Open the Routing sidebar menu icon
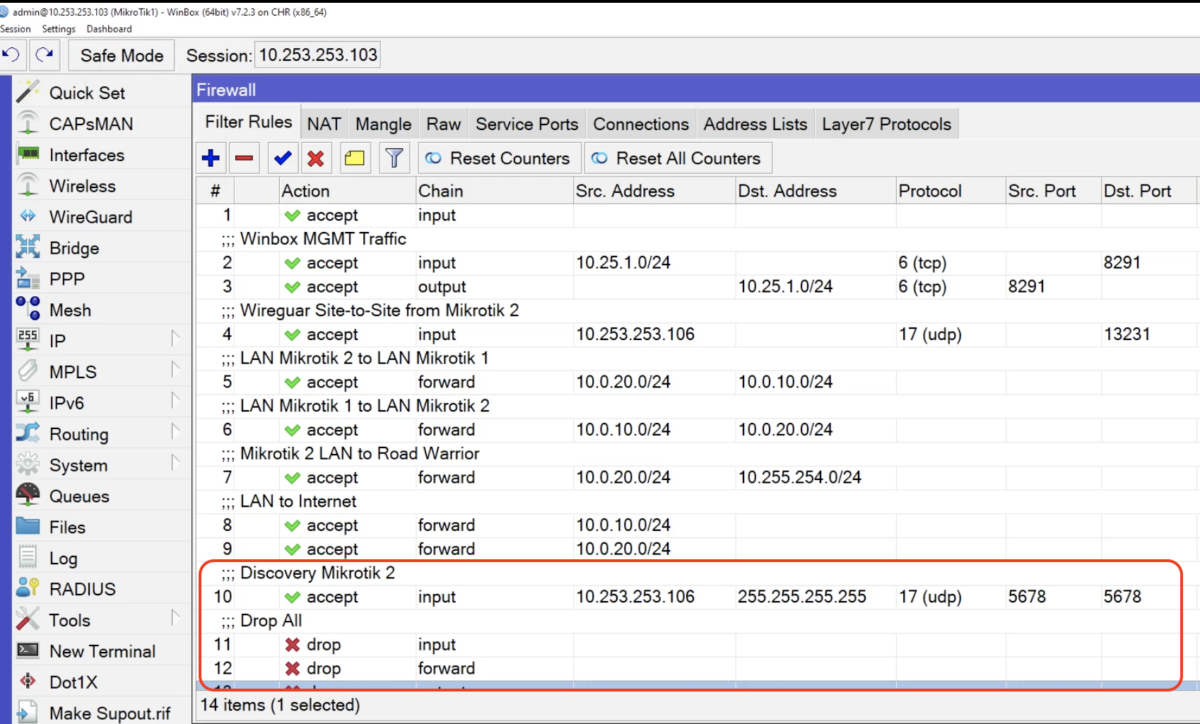 click(x=28, y=433)
